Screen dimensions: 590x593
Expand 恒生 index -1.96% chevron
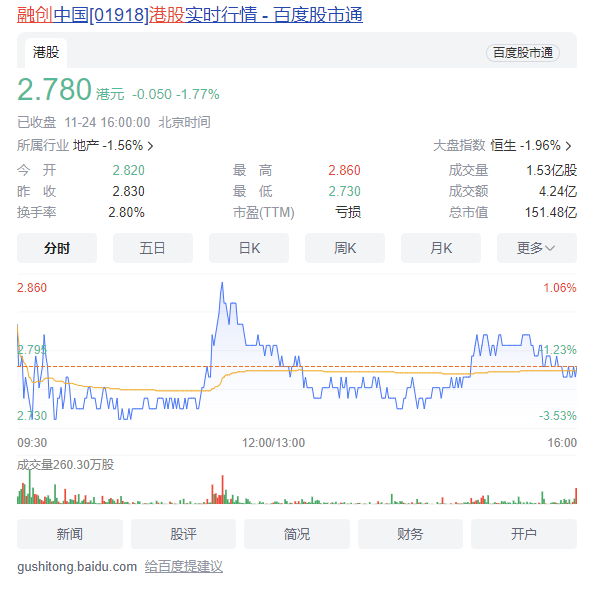(568, 146)
